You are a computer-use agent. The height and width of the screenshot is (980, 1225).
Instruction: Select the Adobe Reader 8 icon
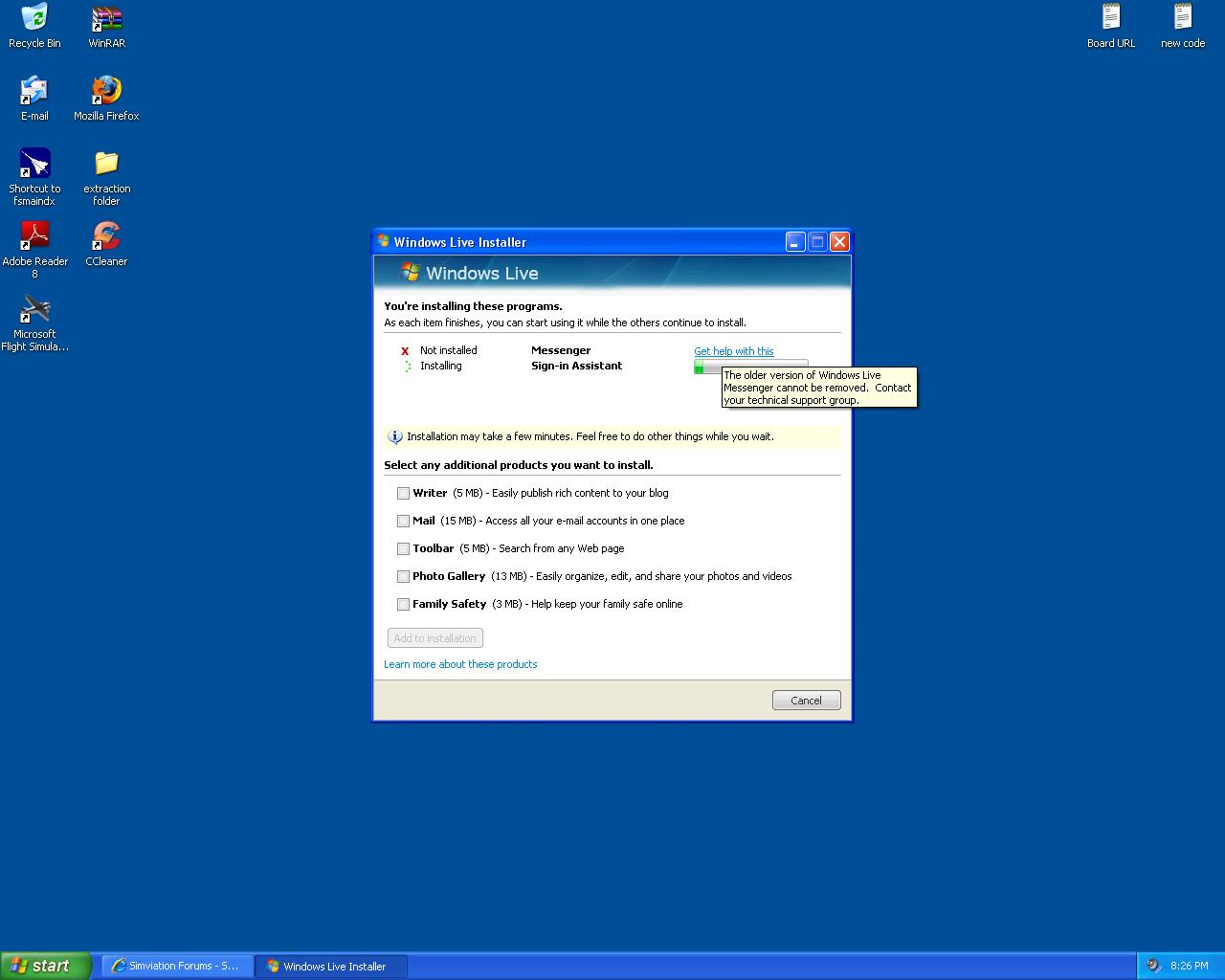[x=34, y=236]
